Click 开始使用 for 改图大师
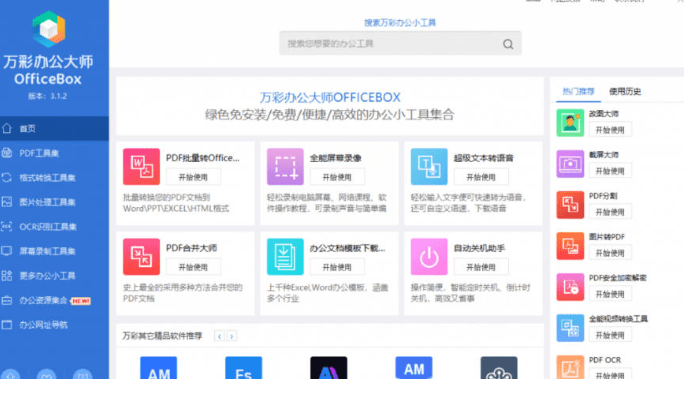The height and width of the screenshot is (396, 699). pos(610,130)
